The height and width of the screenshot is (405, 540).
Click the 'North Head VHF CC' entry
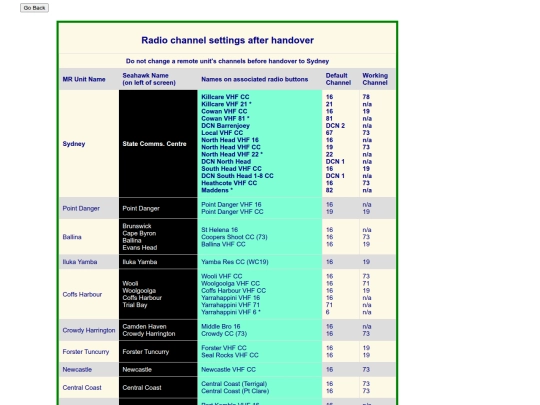pyautogui.click(x=231, y=147)
